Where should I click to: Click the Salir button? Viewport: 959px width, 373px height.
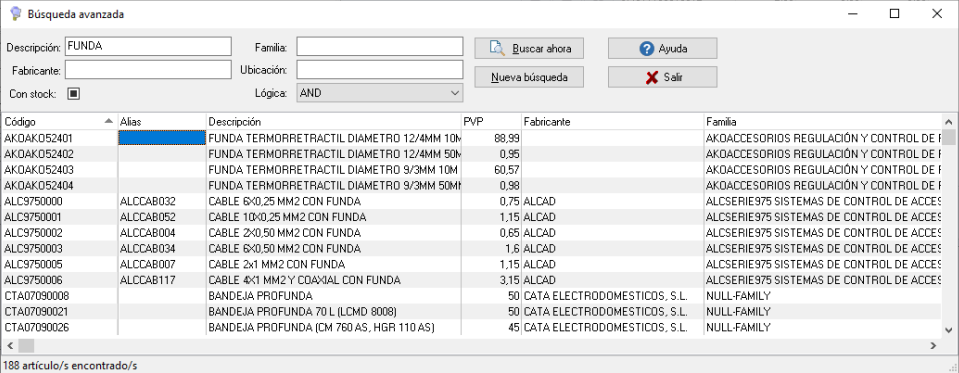(x=662, y=77)
